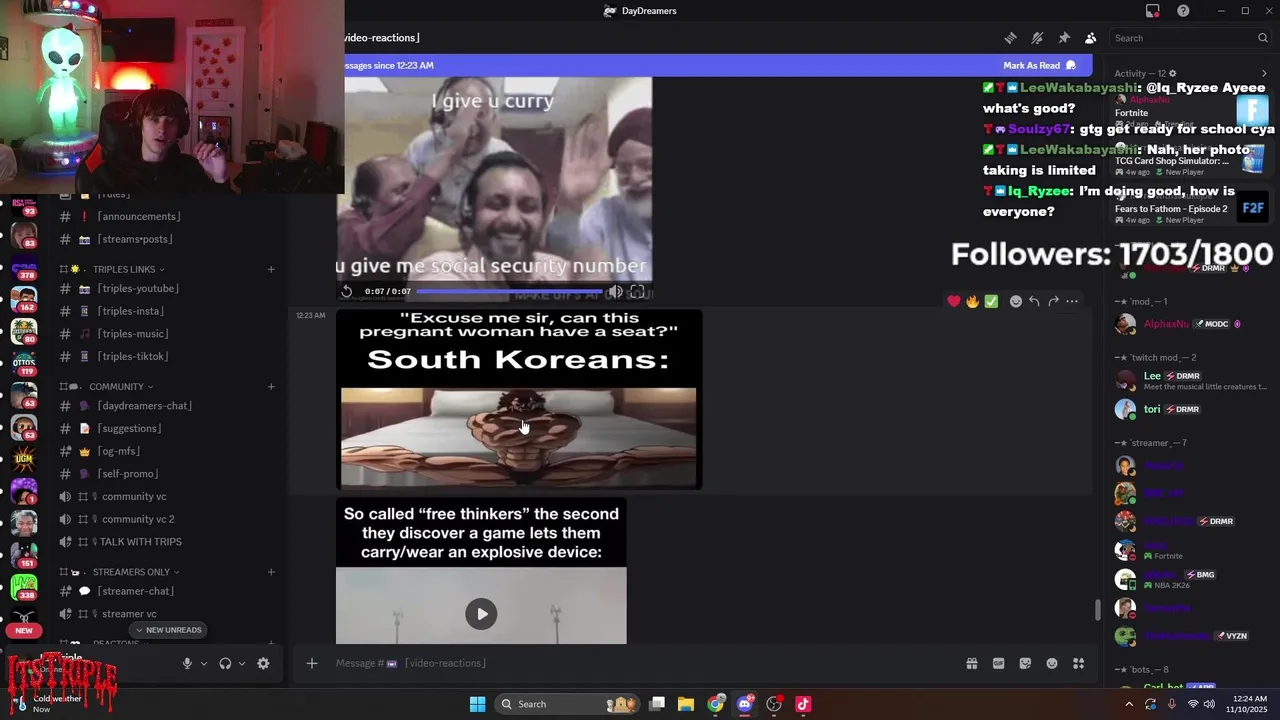
Task: Open the streams-posts channel
Action: tap(134, 239)
